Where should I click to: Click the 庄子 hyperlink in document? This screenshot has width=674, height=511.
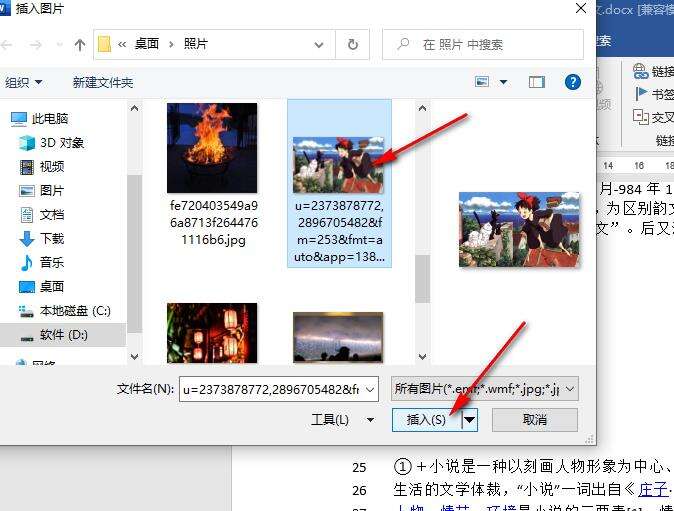point(653,489)
